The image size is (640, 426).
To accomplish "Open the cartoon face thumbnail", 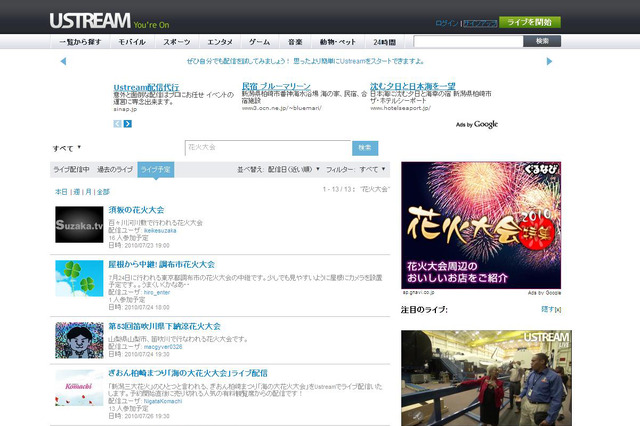I will (79, 340).
